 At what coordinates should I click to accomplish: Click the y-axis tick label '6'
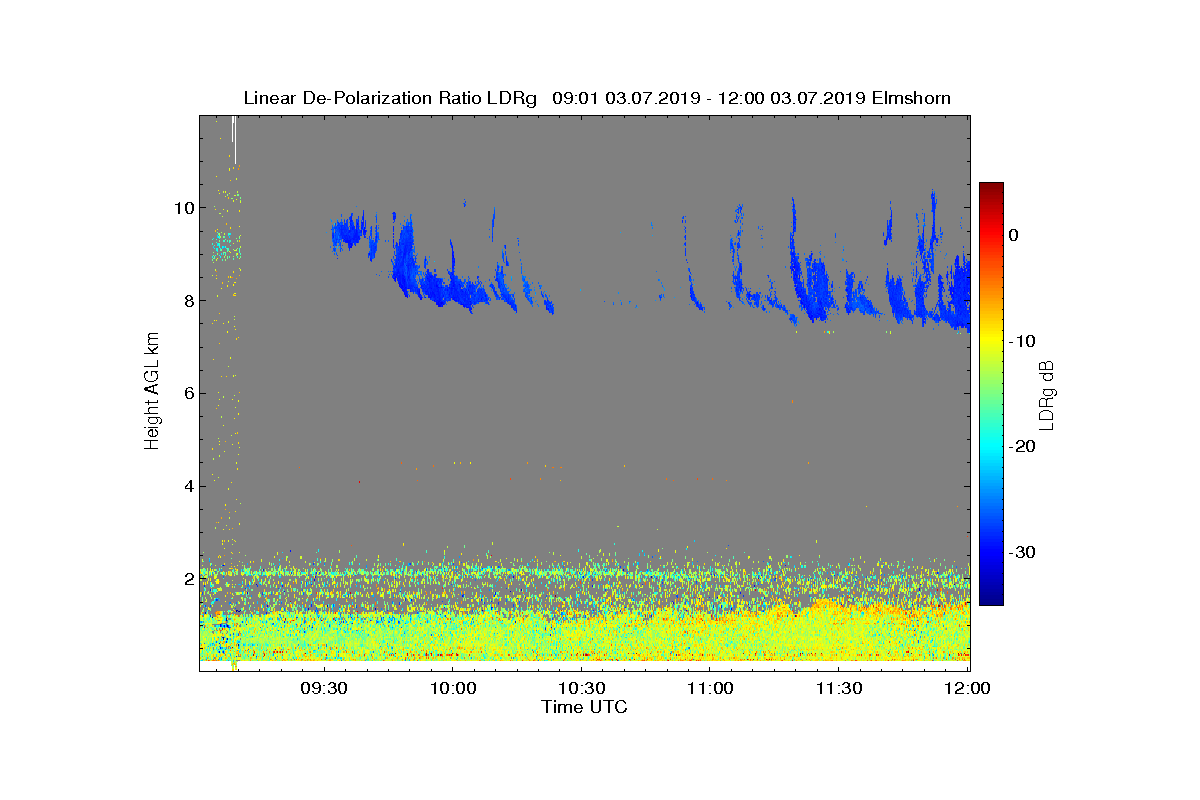pyautogui.click(x=188, y=394)
